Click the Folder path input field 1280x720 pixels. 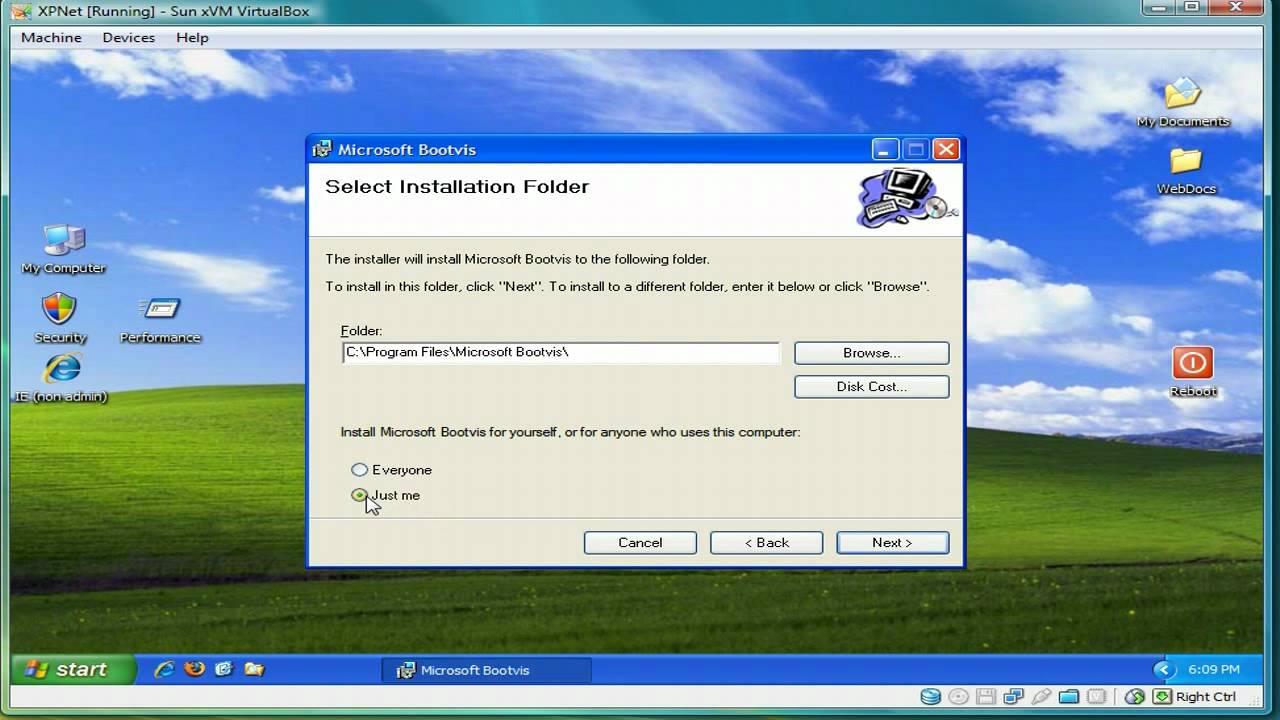pyautogui.click(x=560, y=352)
